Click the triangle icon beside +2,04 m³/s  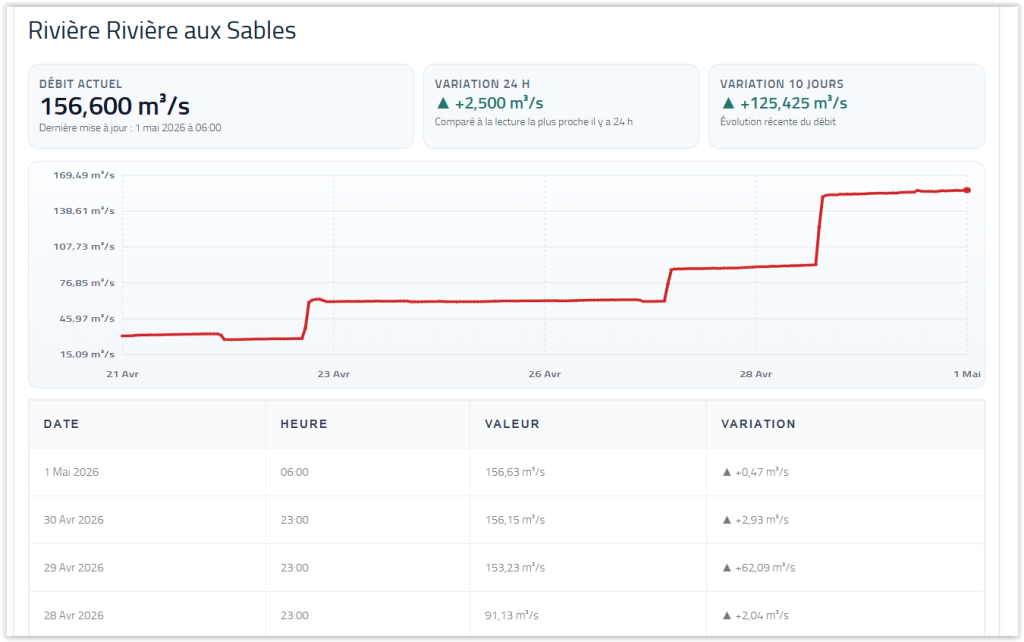726,616
